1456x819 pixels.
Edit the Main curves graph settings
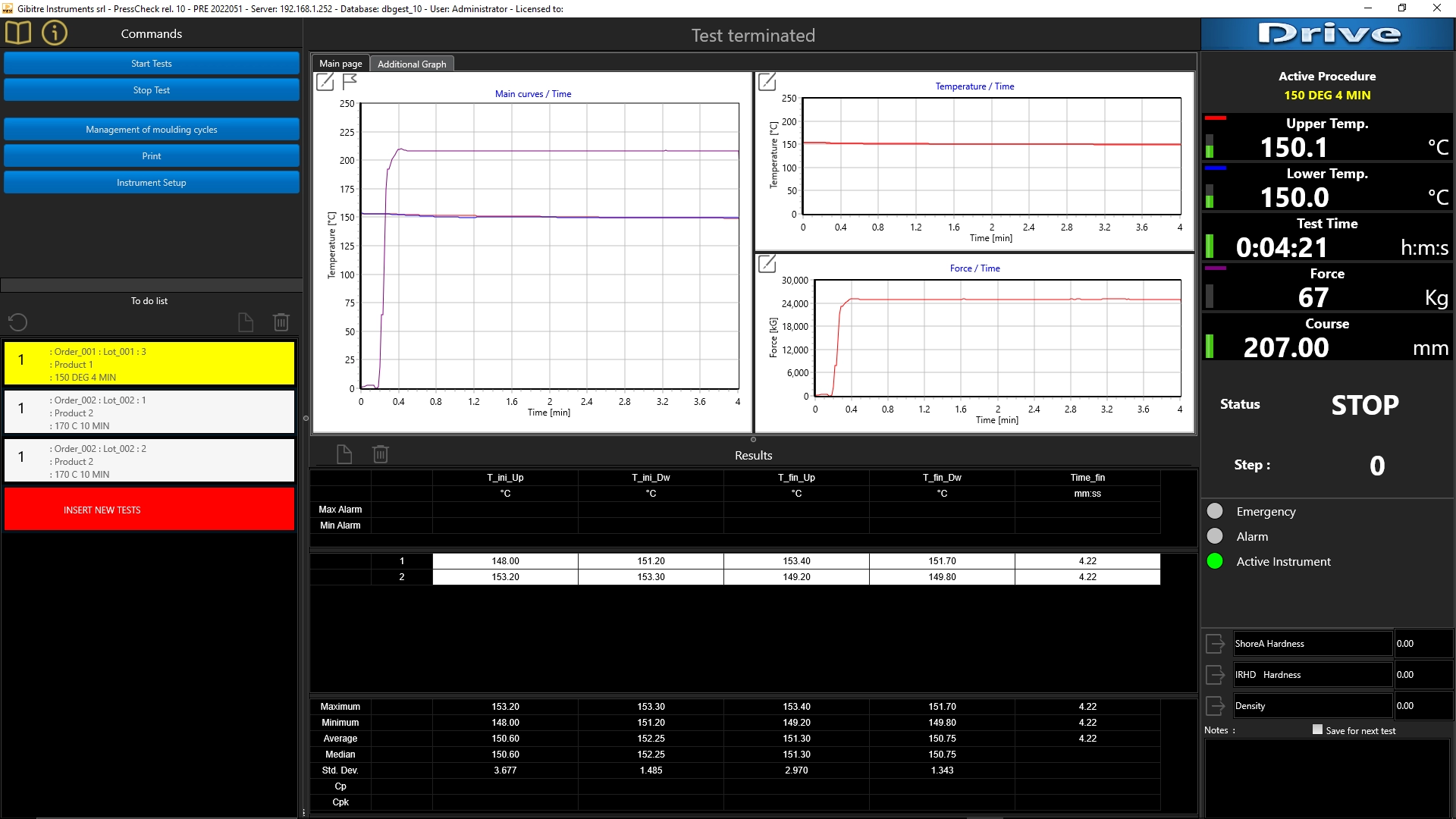click(x=325, y=82)
